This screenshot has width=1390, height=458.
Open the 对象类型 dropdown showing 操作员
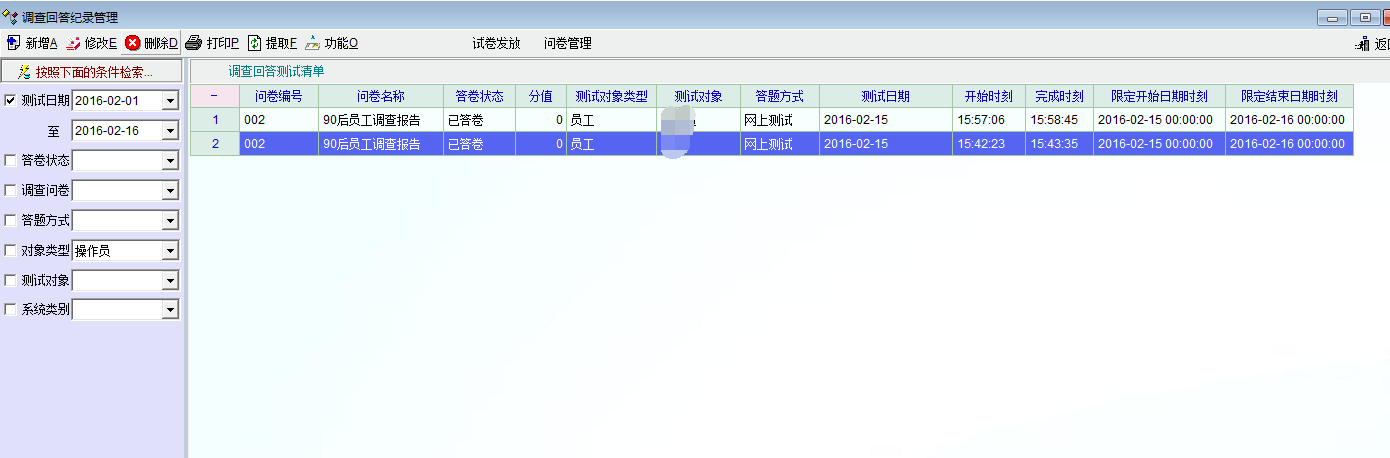[x=170, y=250]
